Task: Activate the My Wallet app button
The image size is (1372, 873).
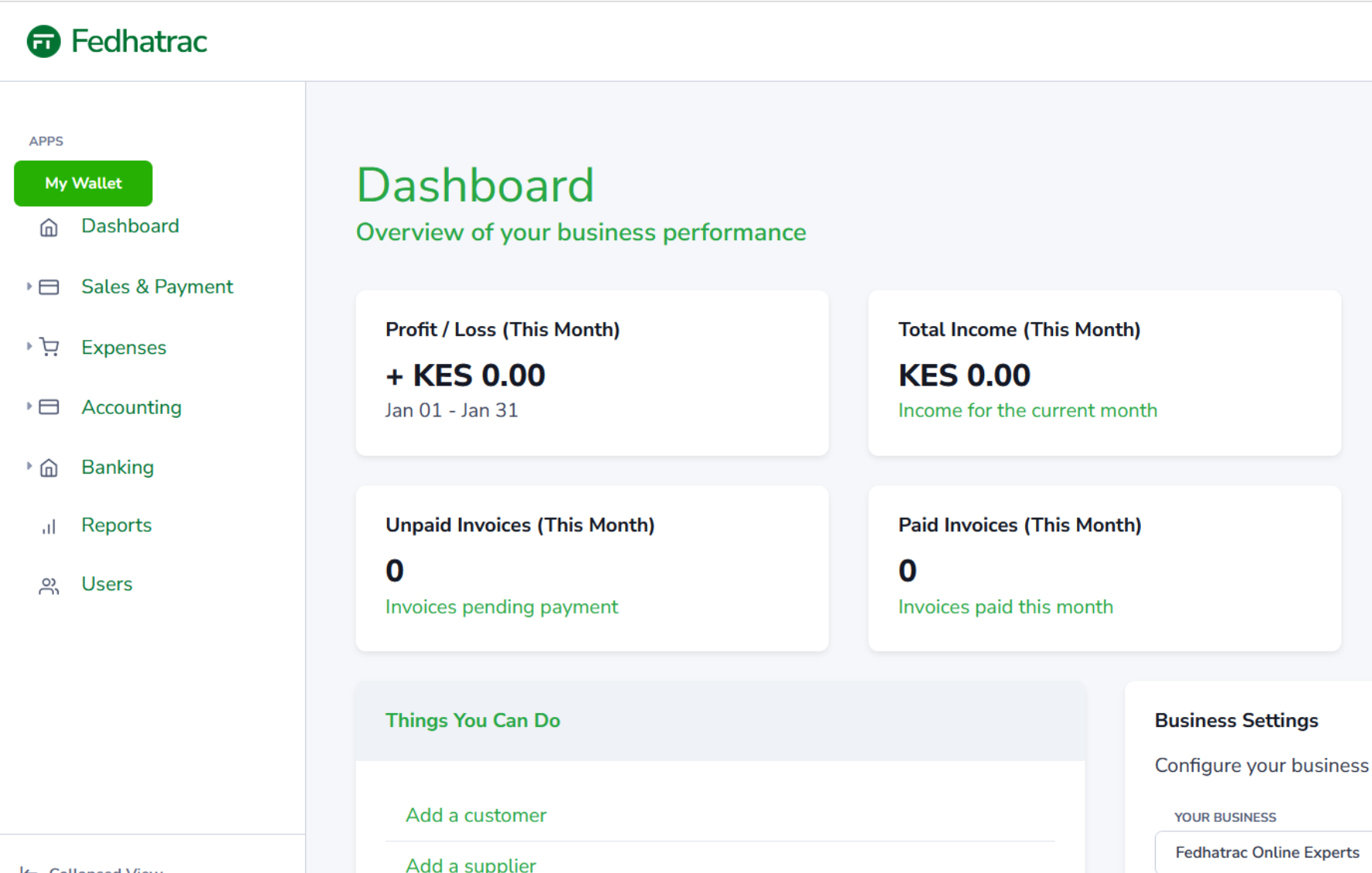Action: pyautogui.click(x=83, y=183)
